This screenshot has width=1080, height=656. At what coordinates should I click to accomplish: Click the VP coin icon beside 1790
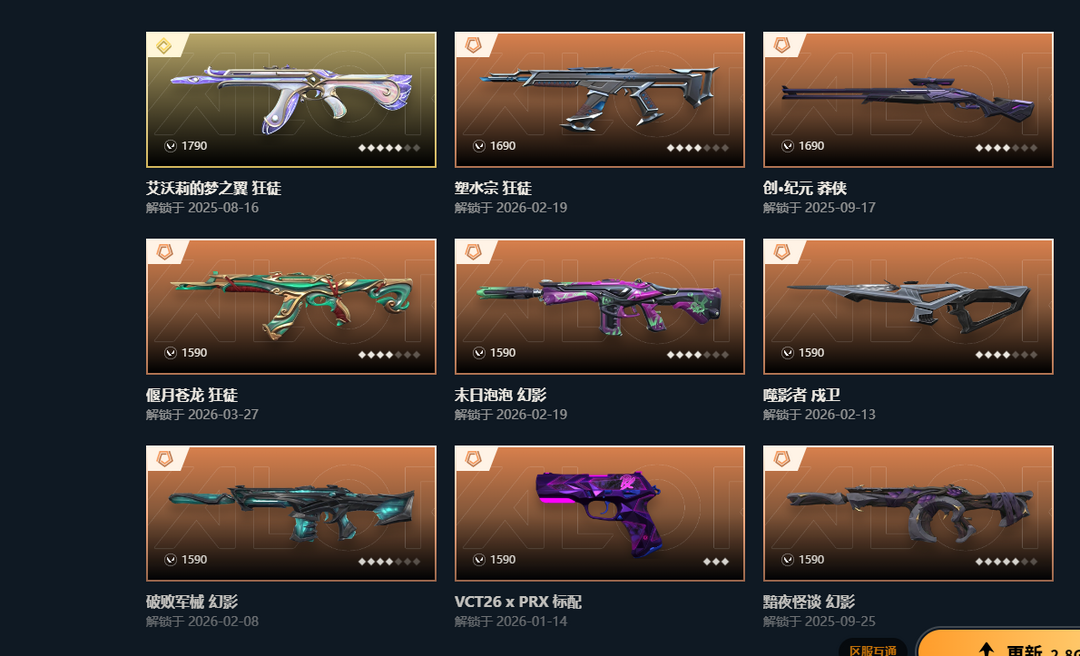point(170,146)
